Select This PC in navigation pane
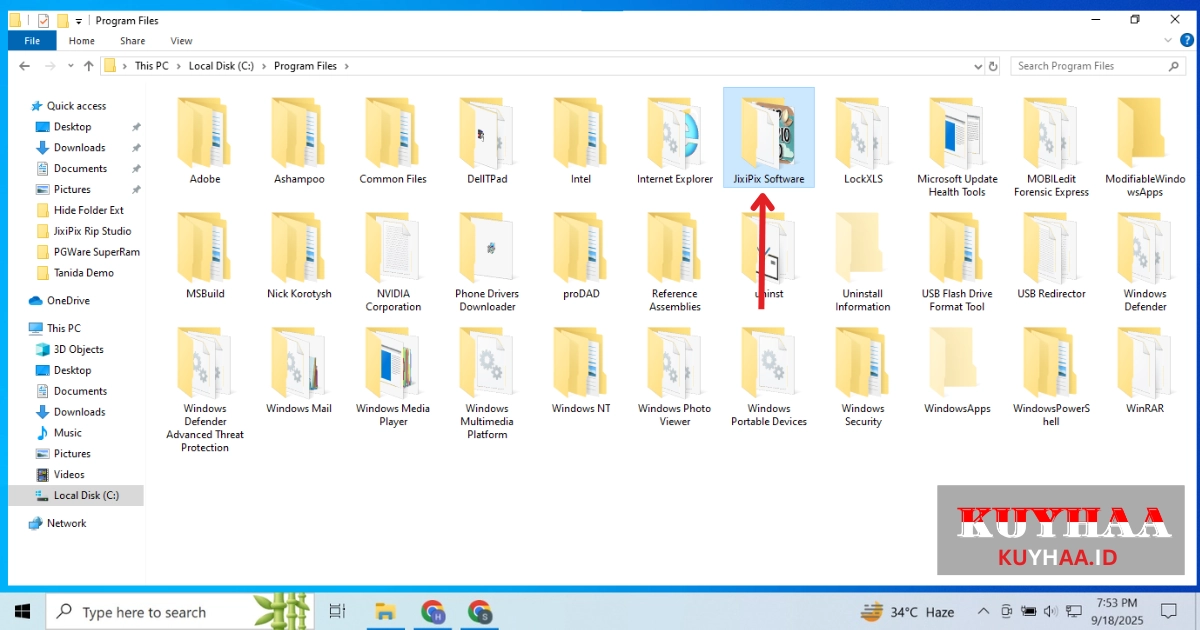1200x630 pixels. pos(64,328)
